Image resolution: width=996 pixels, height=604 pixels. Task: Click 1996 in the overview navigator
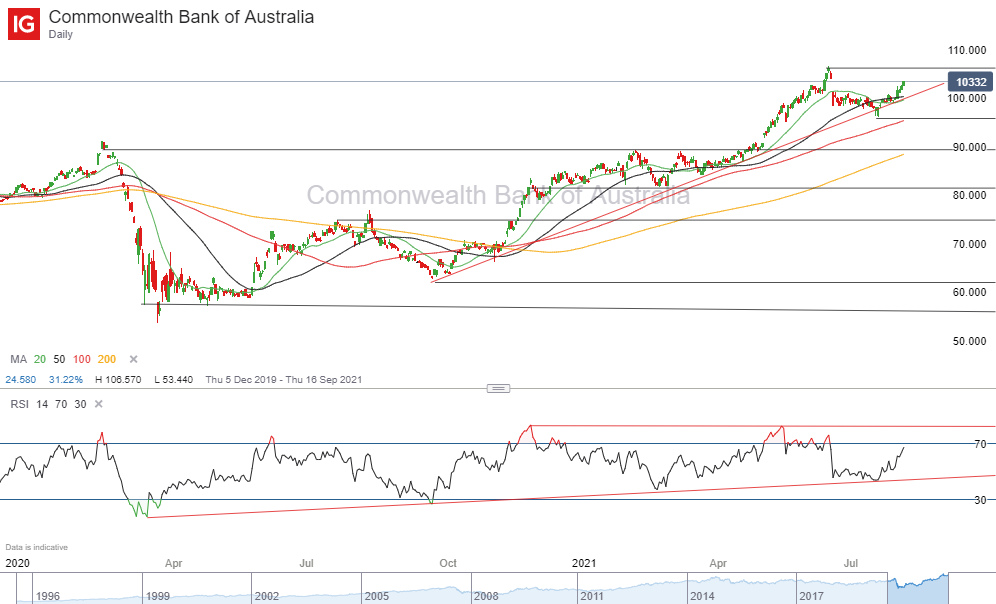pyautogui.click(x=48, y=596)
